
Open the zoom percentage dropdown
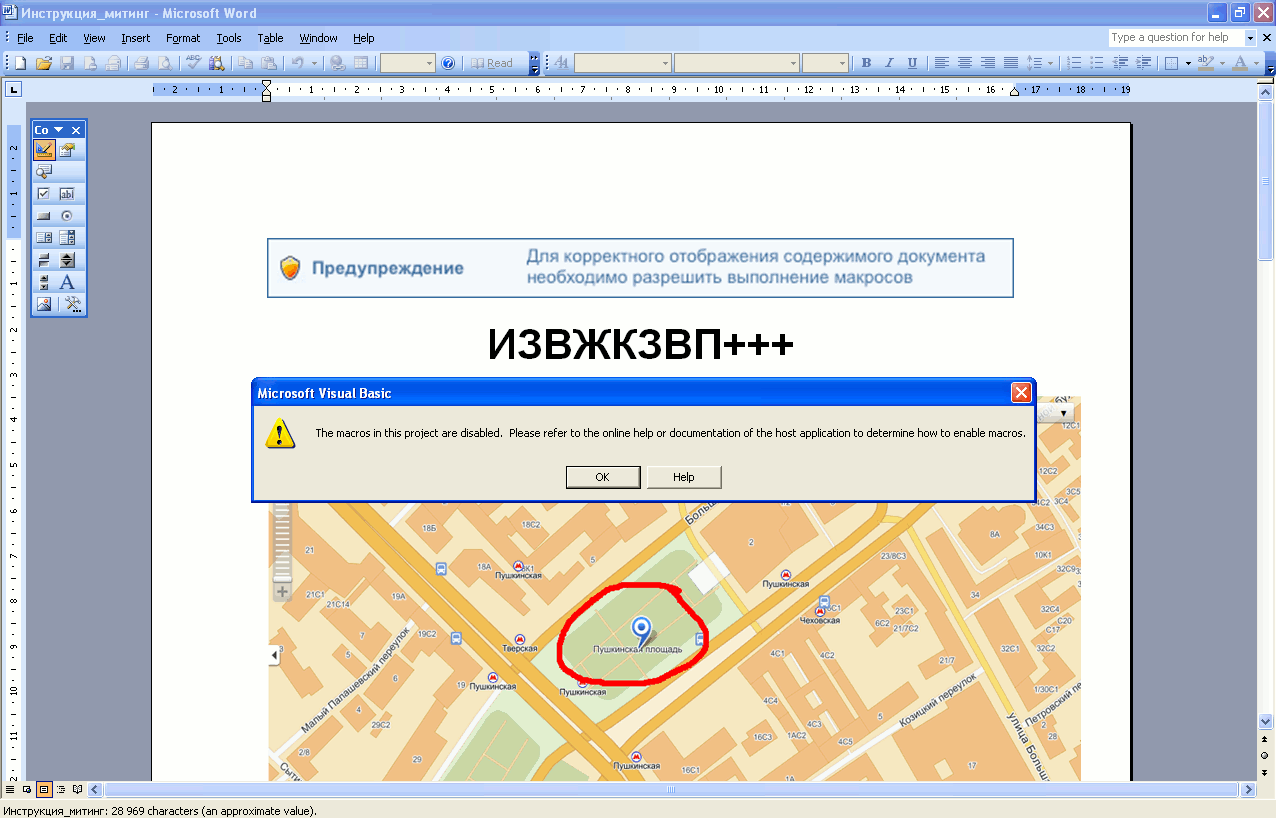pyautogui.click(x=430, y=63)
